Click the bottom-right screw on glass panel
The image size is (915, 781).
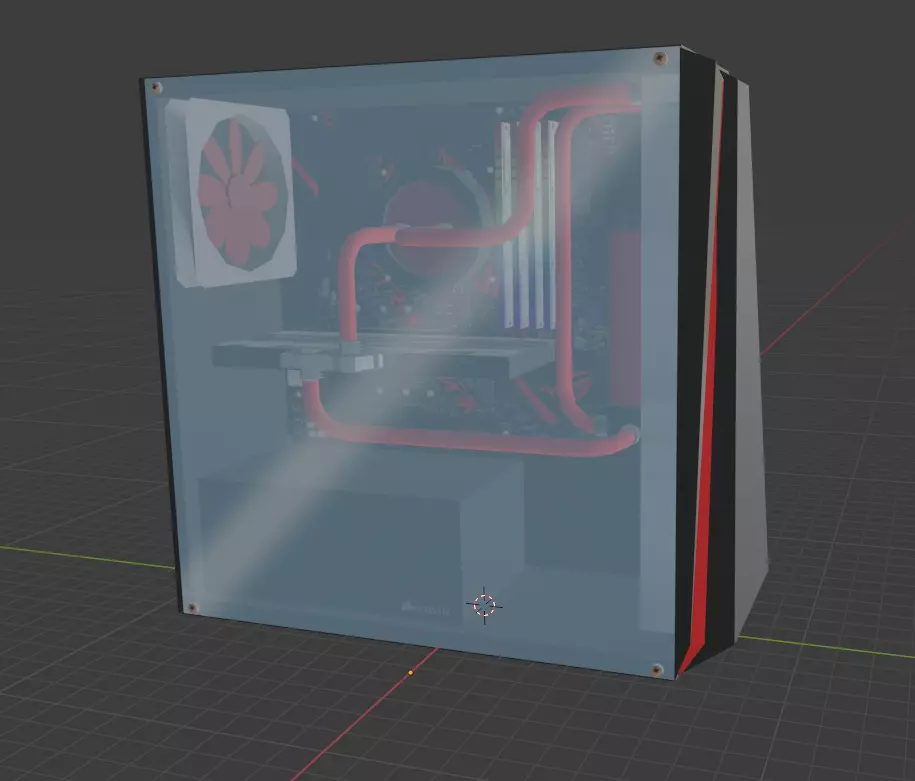[657, 669]
